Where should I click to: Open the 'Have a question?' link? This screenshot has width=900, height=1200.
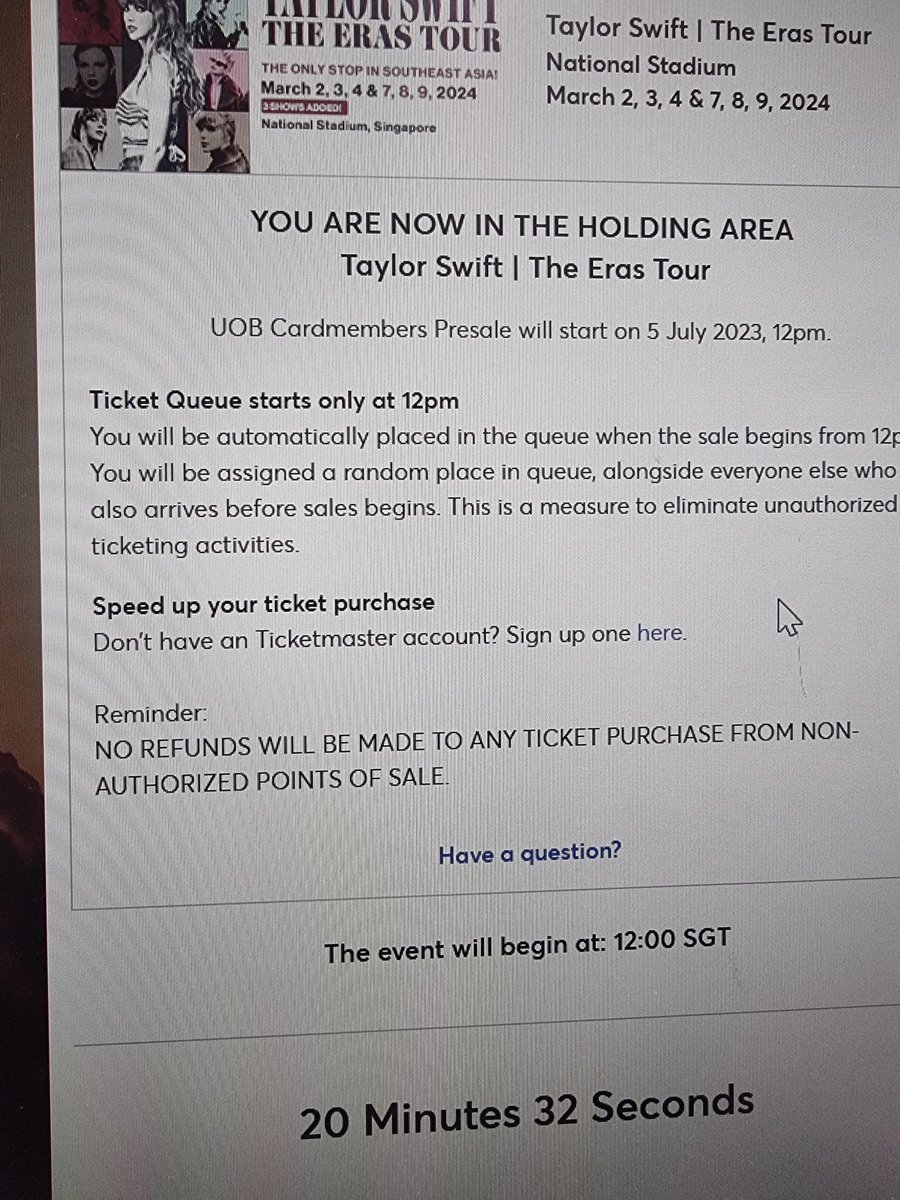(x=529, y=853)
